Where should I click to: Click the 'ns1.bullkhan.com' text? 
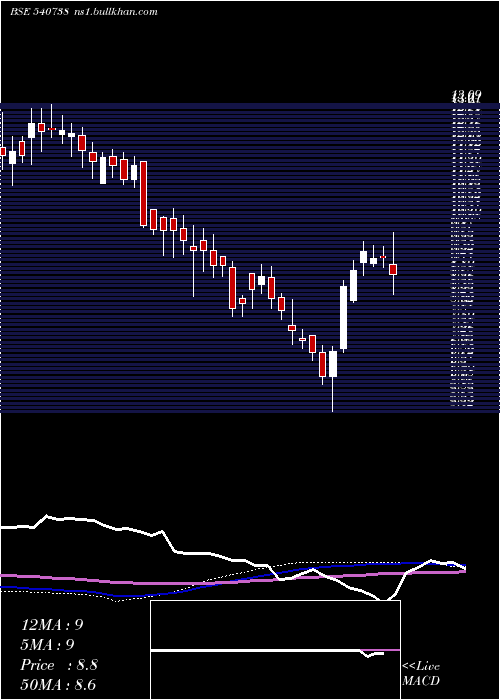(x=115, y=12)
